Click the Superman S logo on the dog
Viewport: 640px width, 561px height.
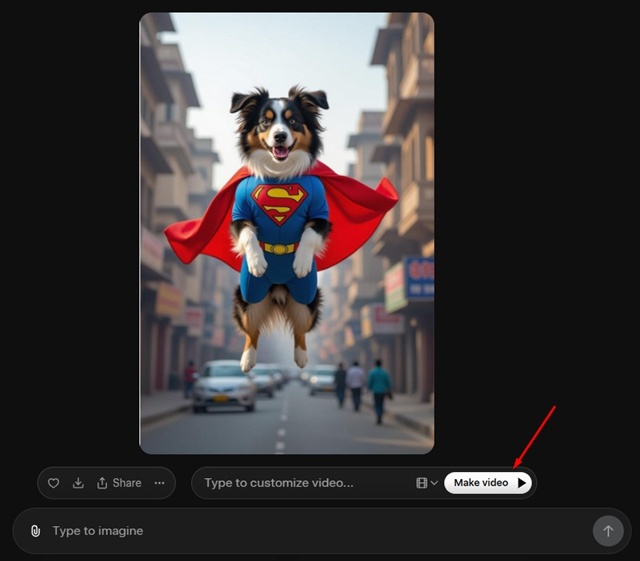coord(279,204)
